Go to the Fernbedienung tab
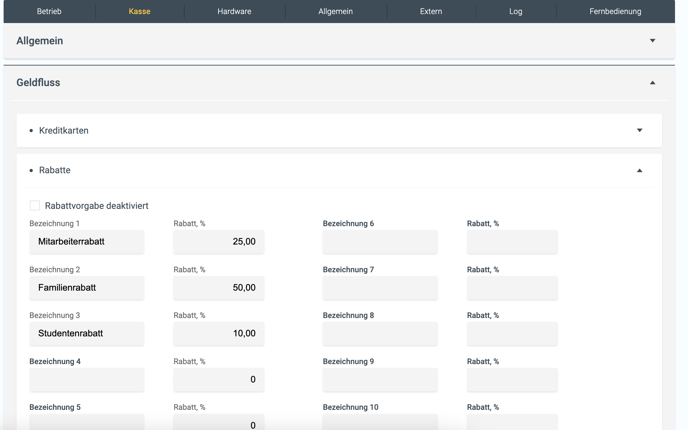The width and height of the screenshot is (688, 430). coord(615,12)
